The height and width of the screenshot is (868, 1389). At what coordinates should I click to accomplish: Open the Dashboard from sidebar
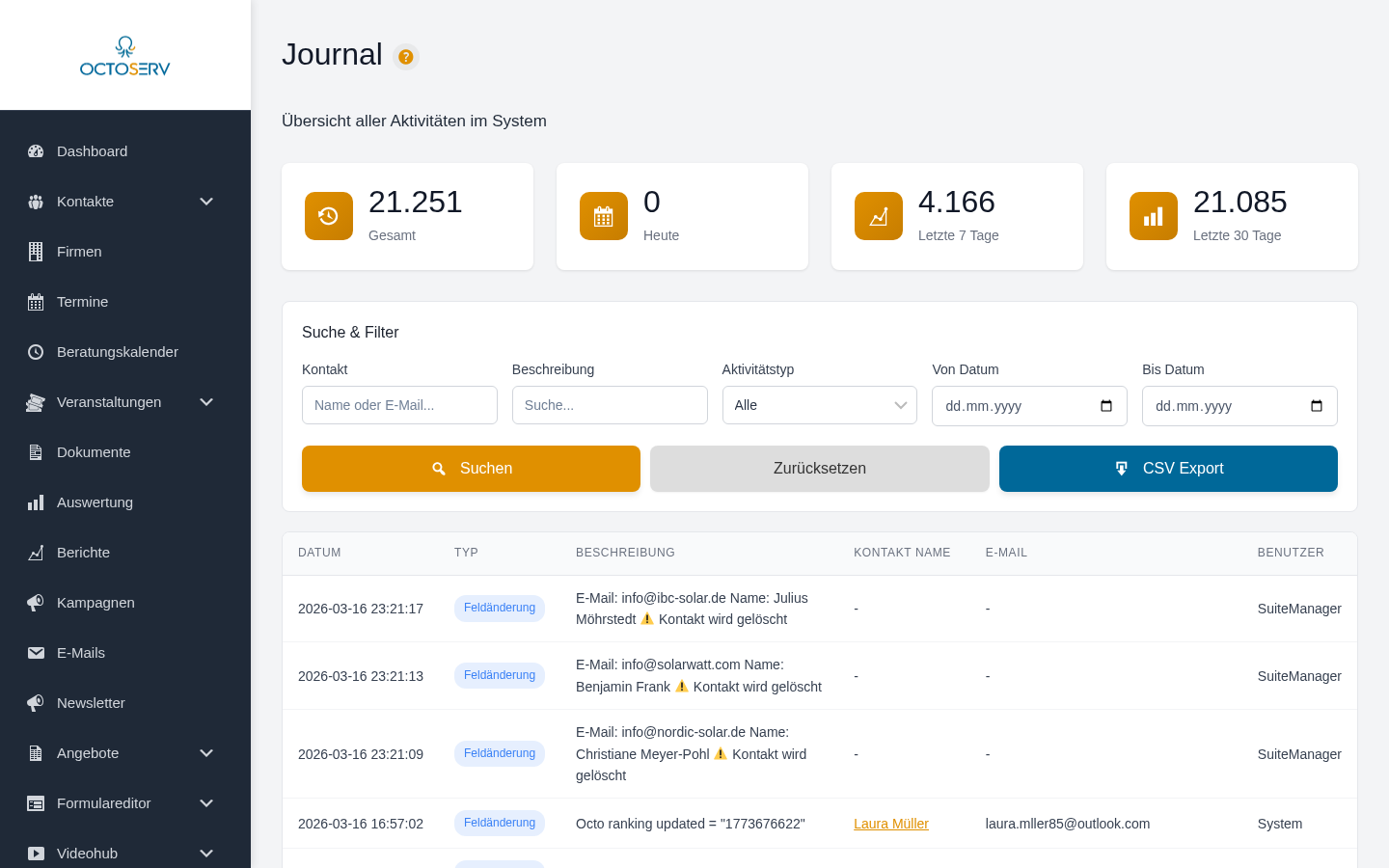[92, 151]
